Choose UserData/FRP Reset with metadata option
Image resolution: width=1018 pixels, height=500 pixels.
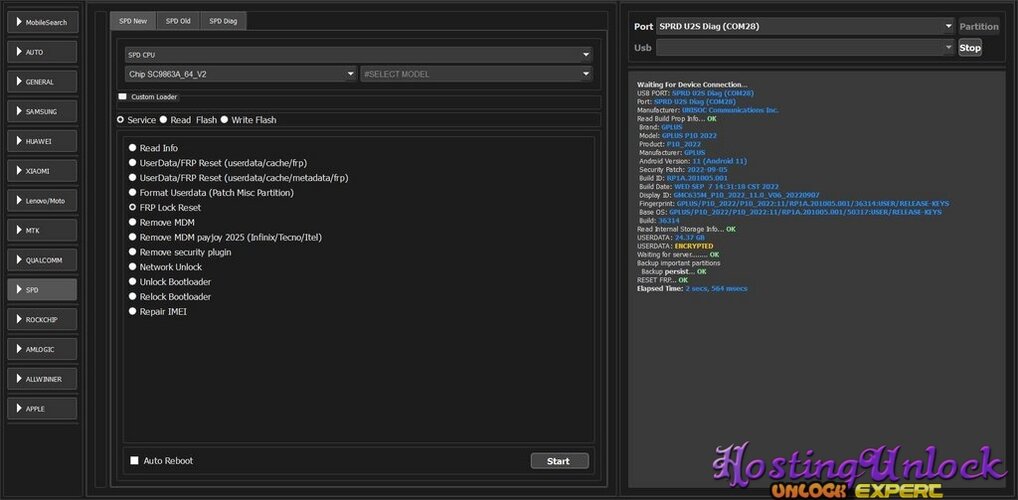click(236, 177)
